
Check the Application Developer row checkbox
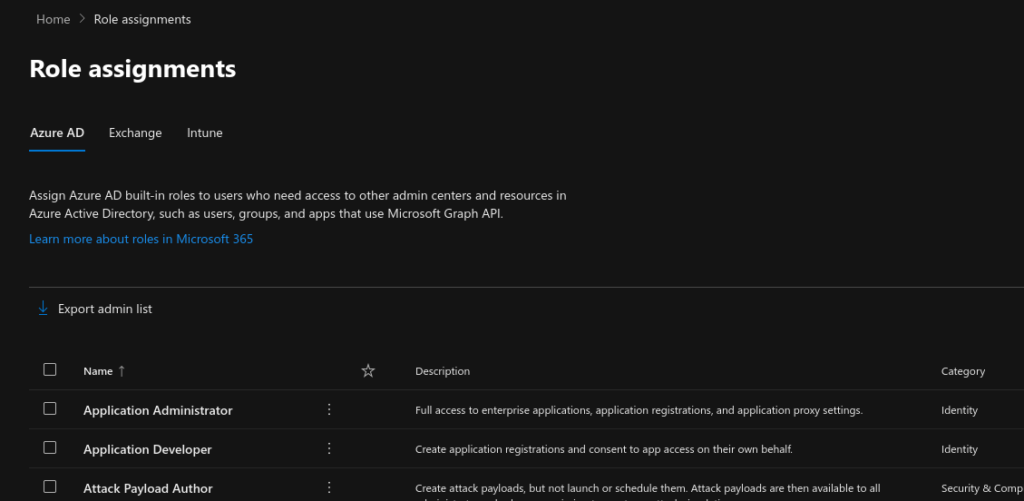[50, 448]
